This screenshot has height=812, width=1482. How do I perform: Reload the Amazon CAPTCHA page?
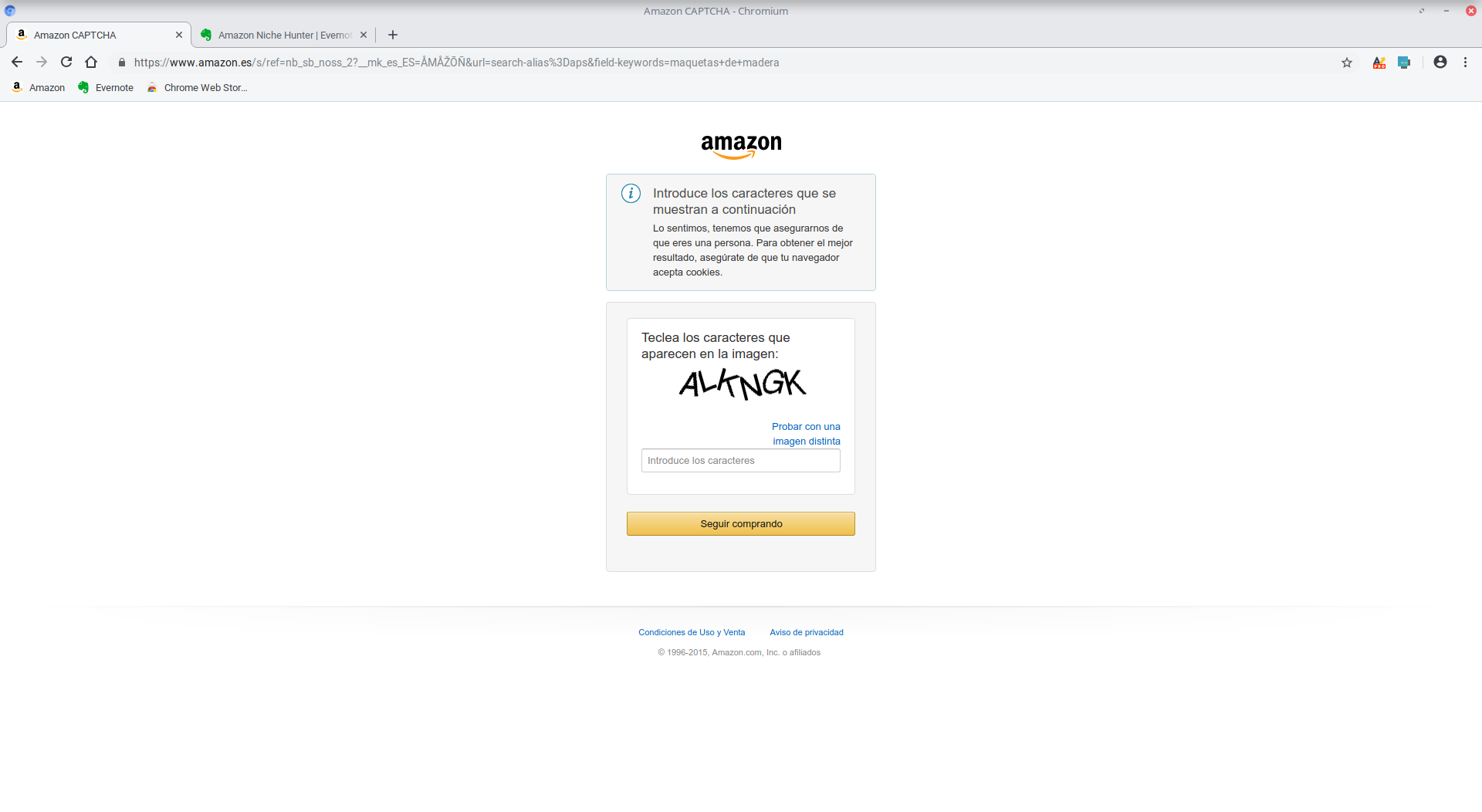point(66,63)
